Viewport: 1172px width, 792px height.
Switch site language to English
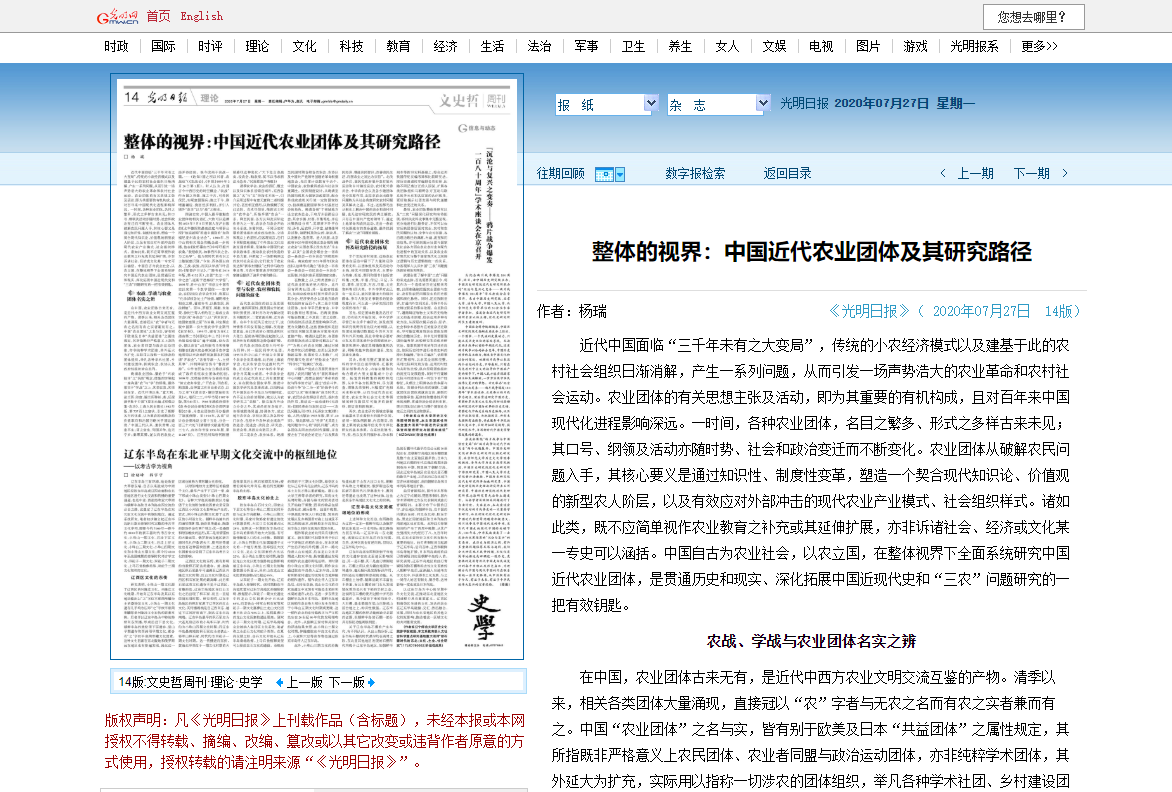tap(202, 16)
